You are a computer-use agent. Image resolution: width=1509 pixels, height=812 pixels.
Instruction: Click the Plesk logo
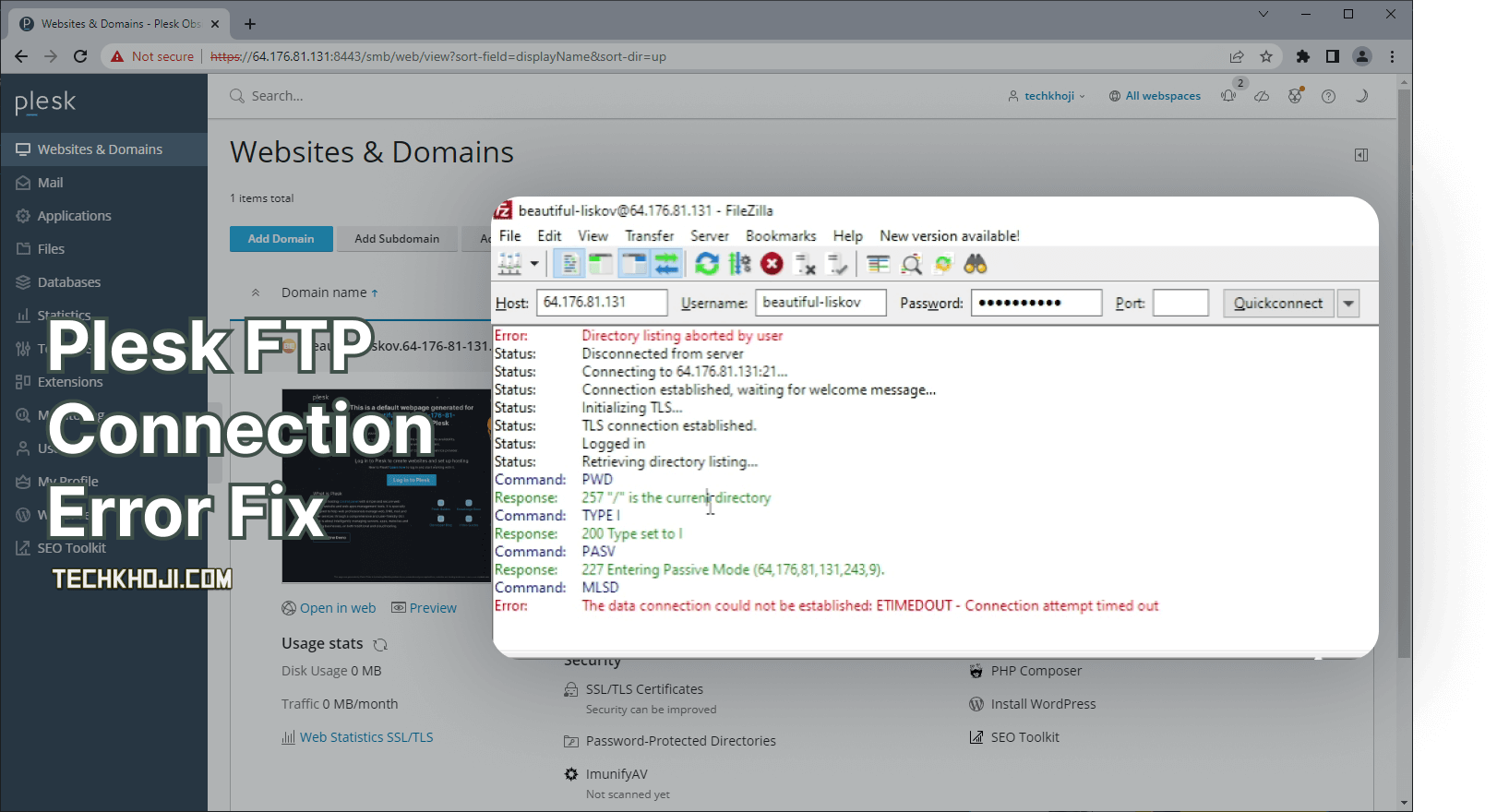(x=45, y=101)
